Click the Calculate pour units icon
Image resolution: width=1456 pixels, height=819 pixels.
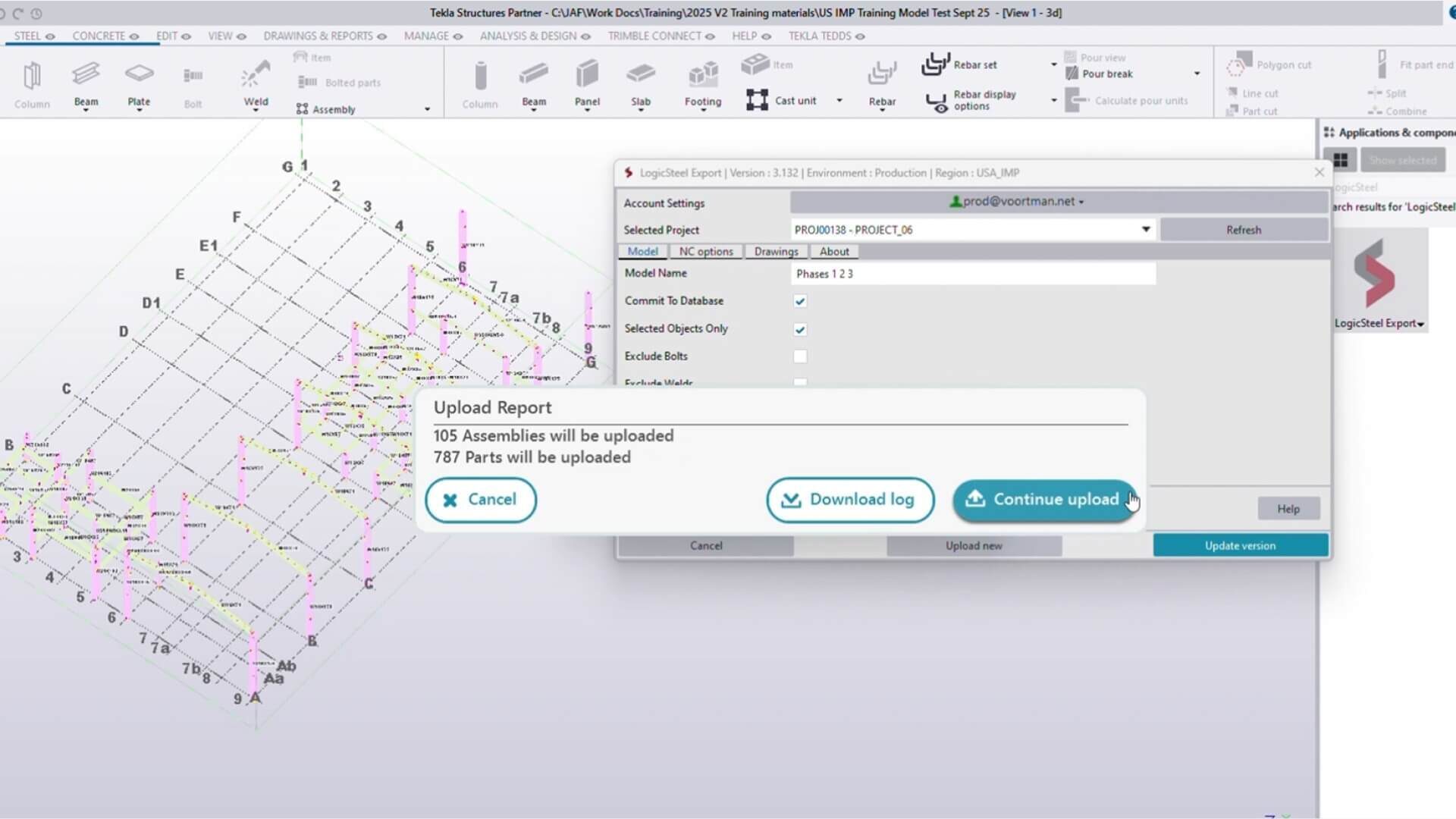pyautogui.click(x=1077, y=100)
